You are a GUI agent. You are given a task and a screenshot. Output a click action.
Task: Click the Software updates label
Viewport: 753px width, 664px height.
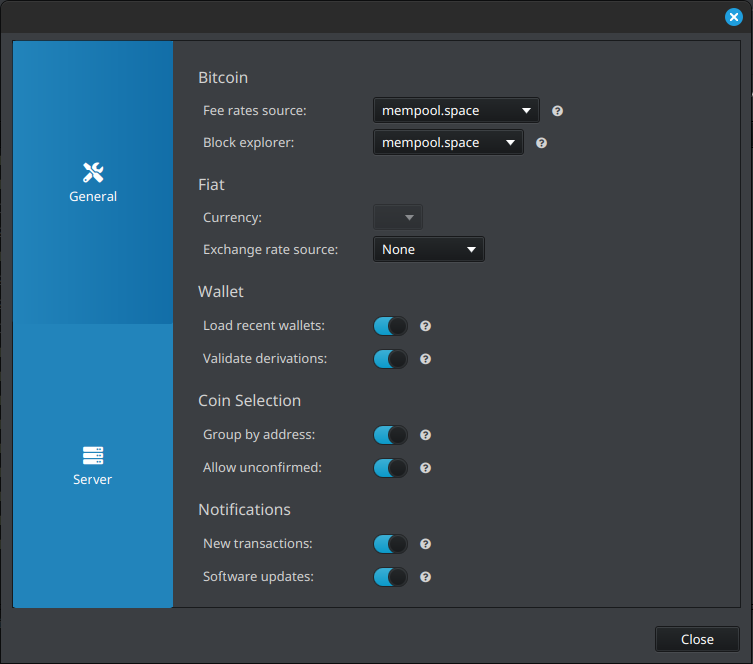click(x=258, y=577)
